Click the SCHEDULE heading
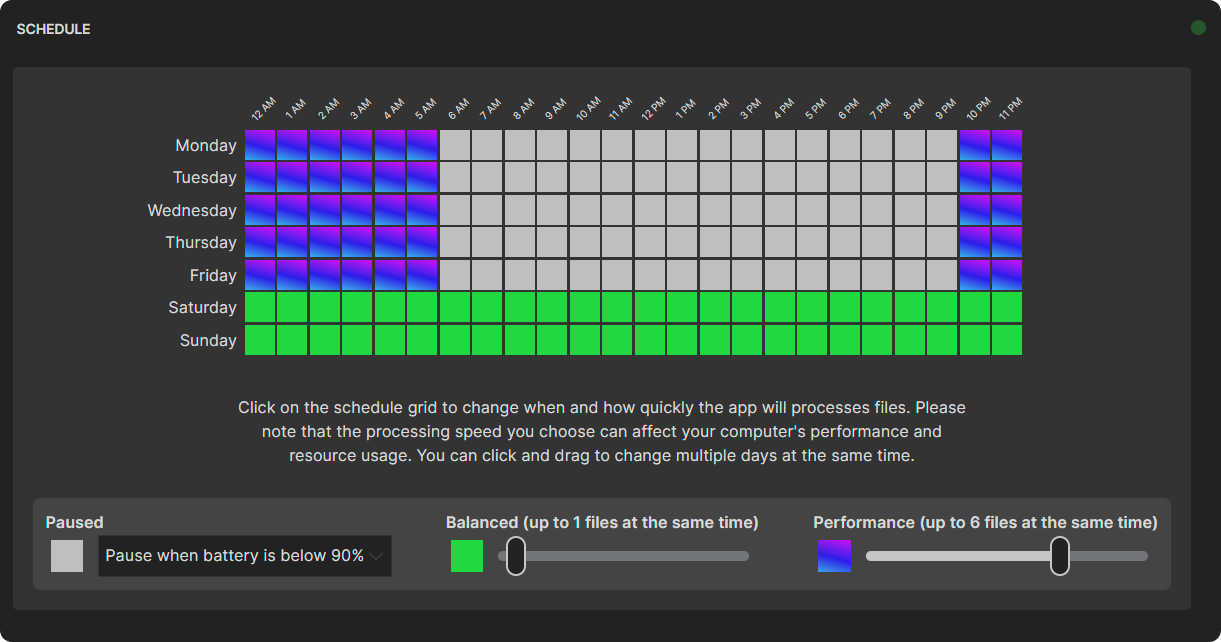The image size is (1221, 642). 52,29
